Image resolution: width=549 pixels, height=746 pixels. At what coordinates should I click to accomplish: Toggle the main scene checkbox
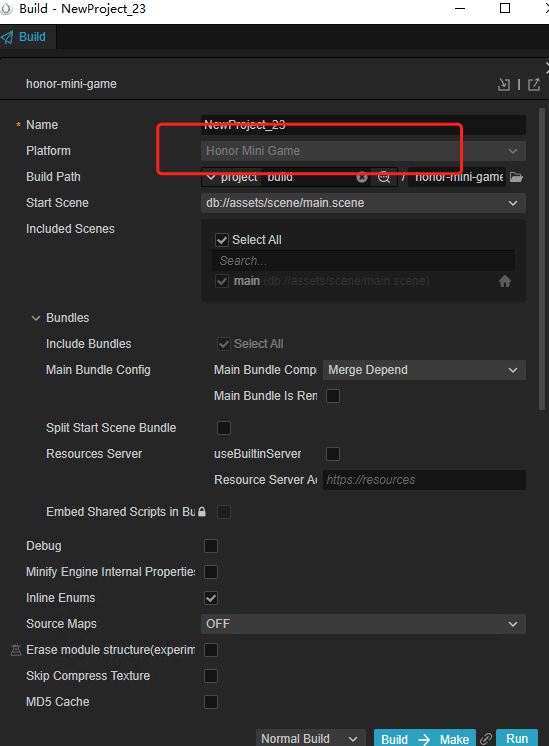click(222, 281)
